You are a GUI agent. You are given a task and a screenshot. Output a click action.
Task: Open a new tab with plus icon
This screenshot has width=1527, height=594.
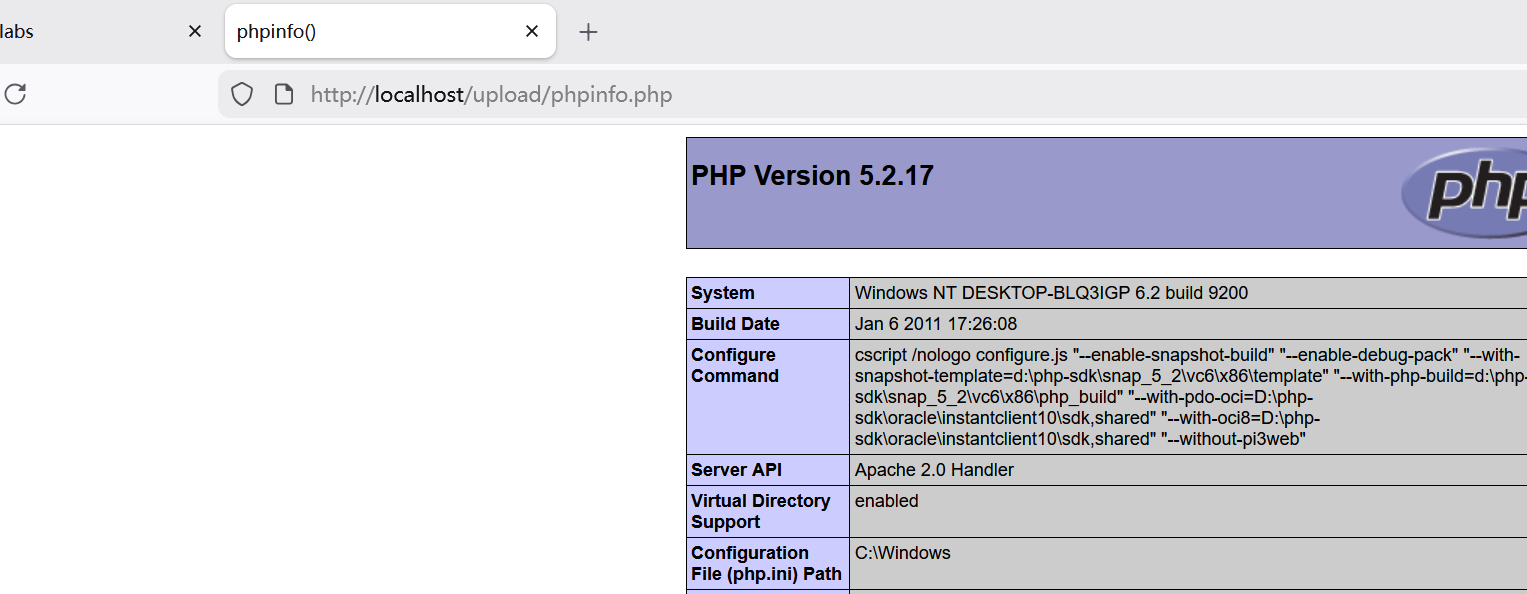coord(588,32)
